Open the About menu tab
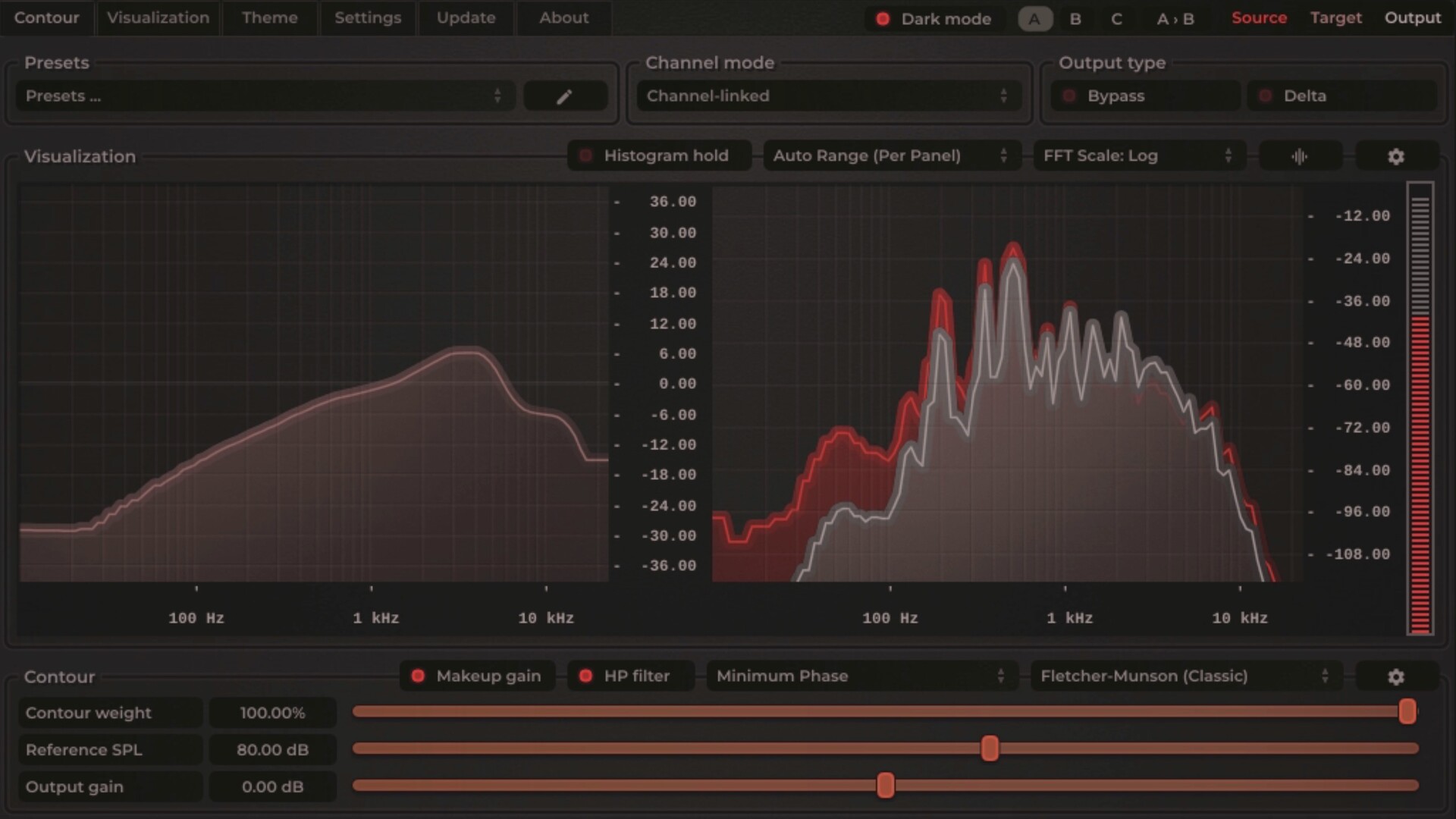Image resolution: width=1456 pixels, height=819 pixels. coord(563,18)
